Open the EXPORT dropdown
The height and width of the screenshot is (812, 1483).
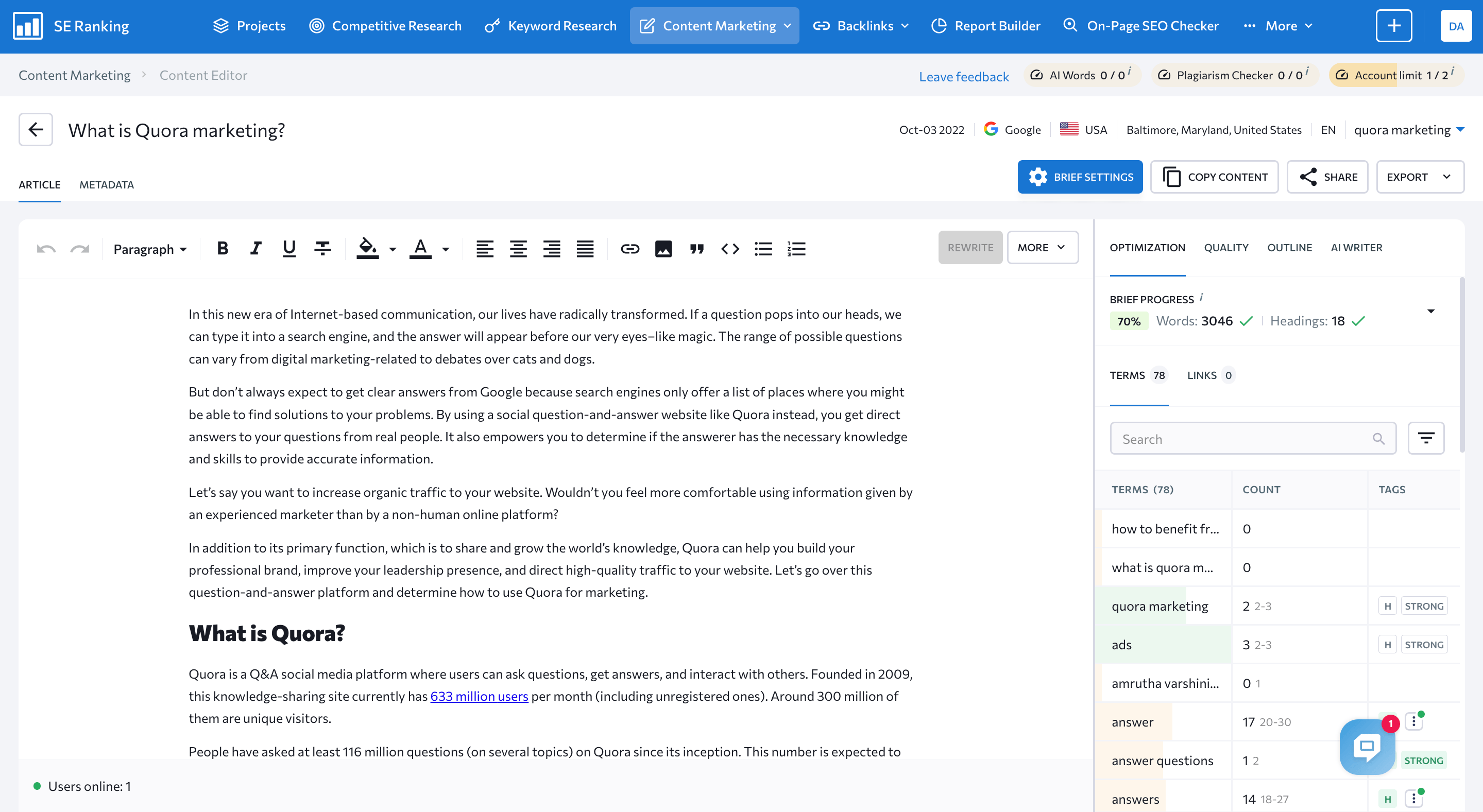click(1420, 177)
